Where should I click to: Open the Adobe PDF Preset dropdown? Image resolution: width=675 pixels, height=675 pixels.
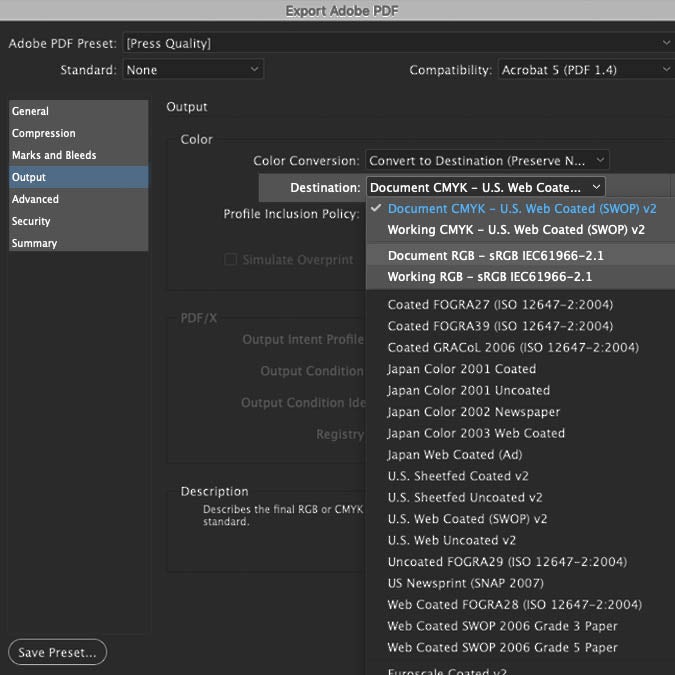pyautogui.click(x=397, y=43)
